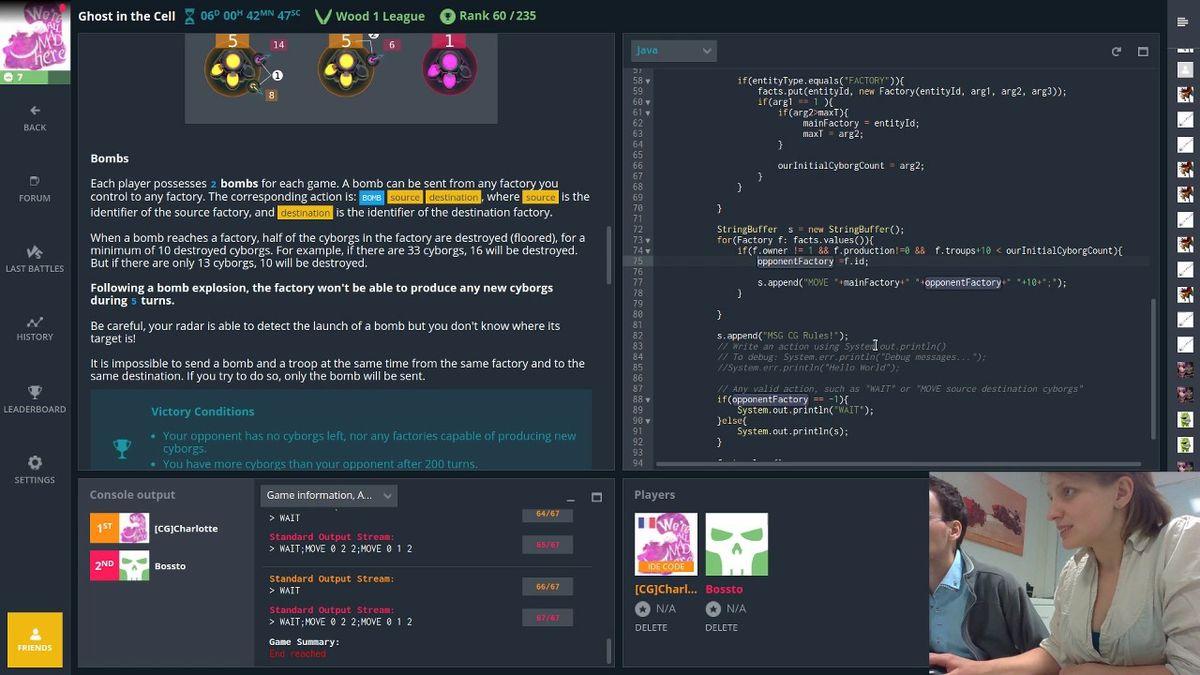This screenshot has height=675, width=1200.
Task: Maximize the code editor panel
Action: [1143, 51]
